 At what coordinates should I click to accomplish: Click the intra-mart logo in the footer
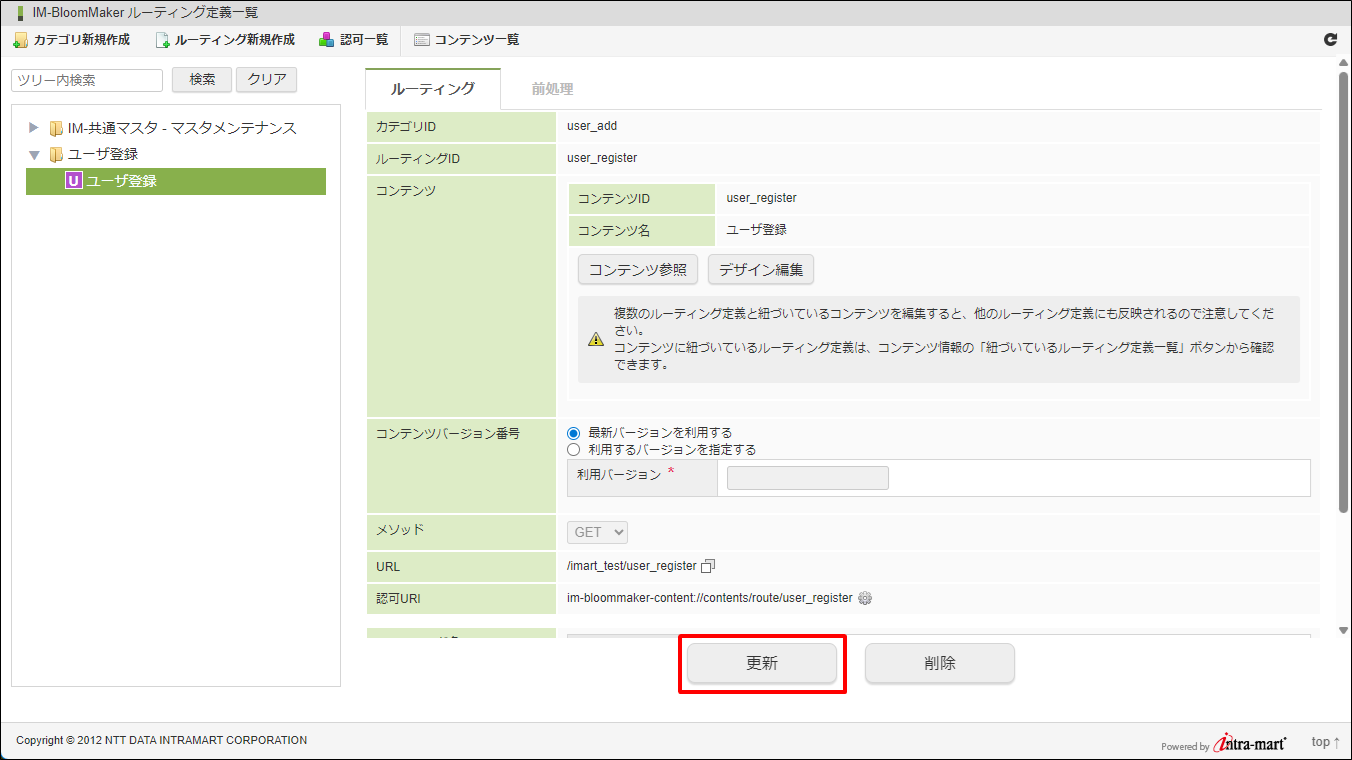click(1250, 743)
